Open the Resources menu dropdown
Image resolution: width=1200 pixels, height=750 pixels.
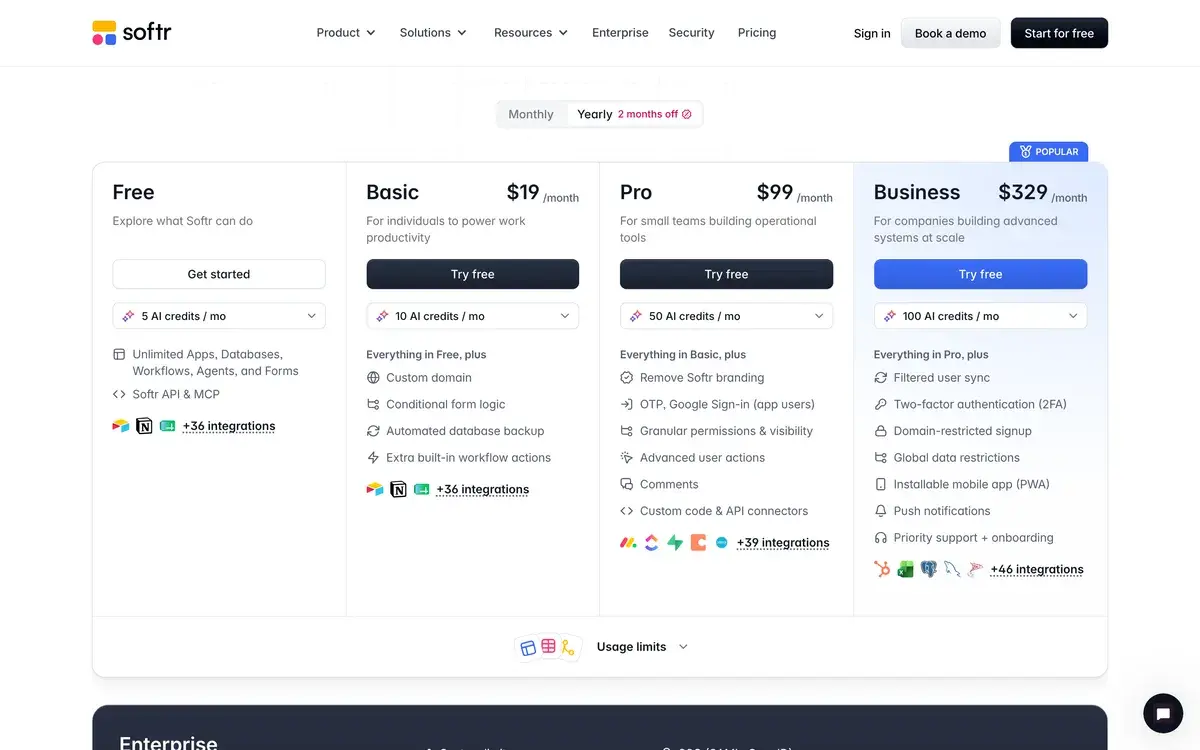[531, 33]
